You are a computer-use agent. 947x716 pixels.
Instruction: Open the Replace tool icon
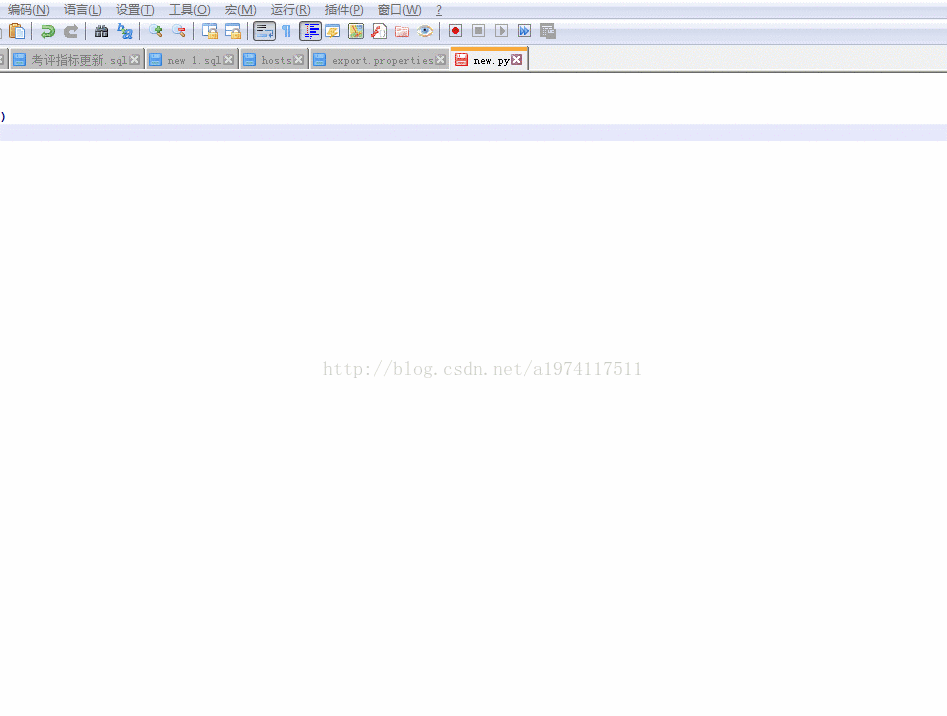pyautogui.click(x=125, y=31)
